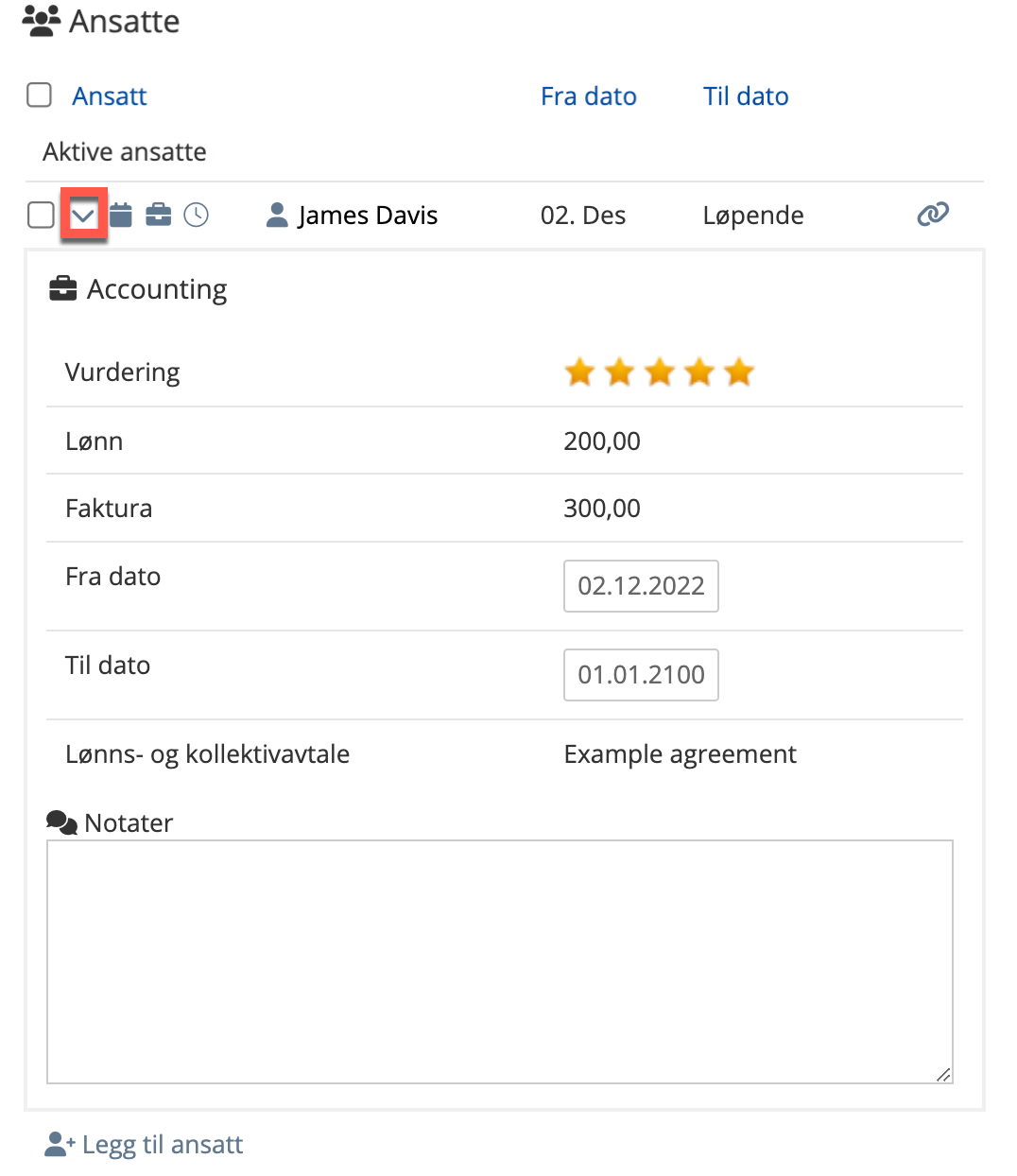
Task: Click the Notater speech bubbles icon
Action: click(x=61, y=822)
